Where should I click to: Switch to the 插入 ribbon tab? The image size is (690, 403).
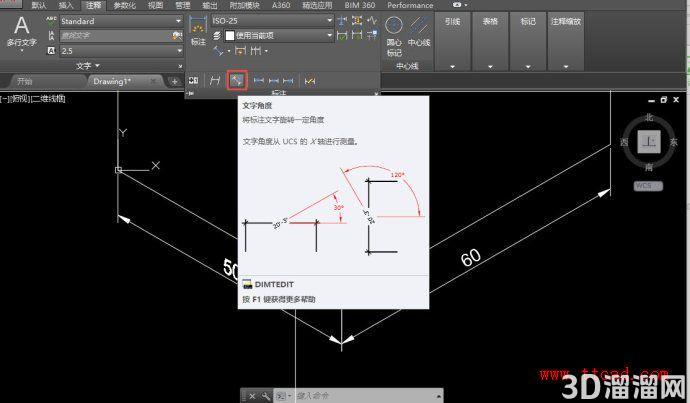click(x=66, y=5)
